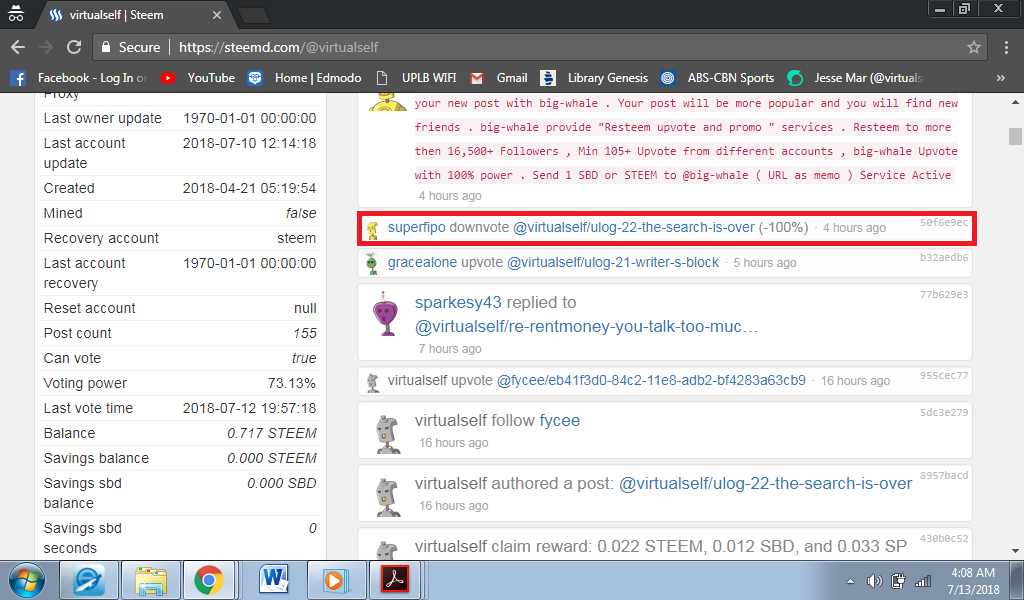
Task: Click the network signal tray icon
Action: (x=923, y=580)
